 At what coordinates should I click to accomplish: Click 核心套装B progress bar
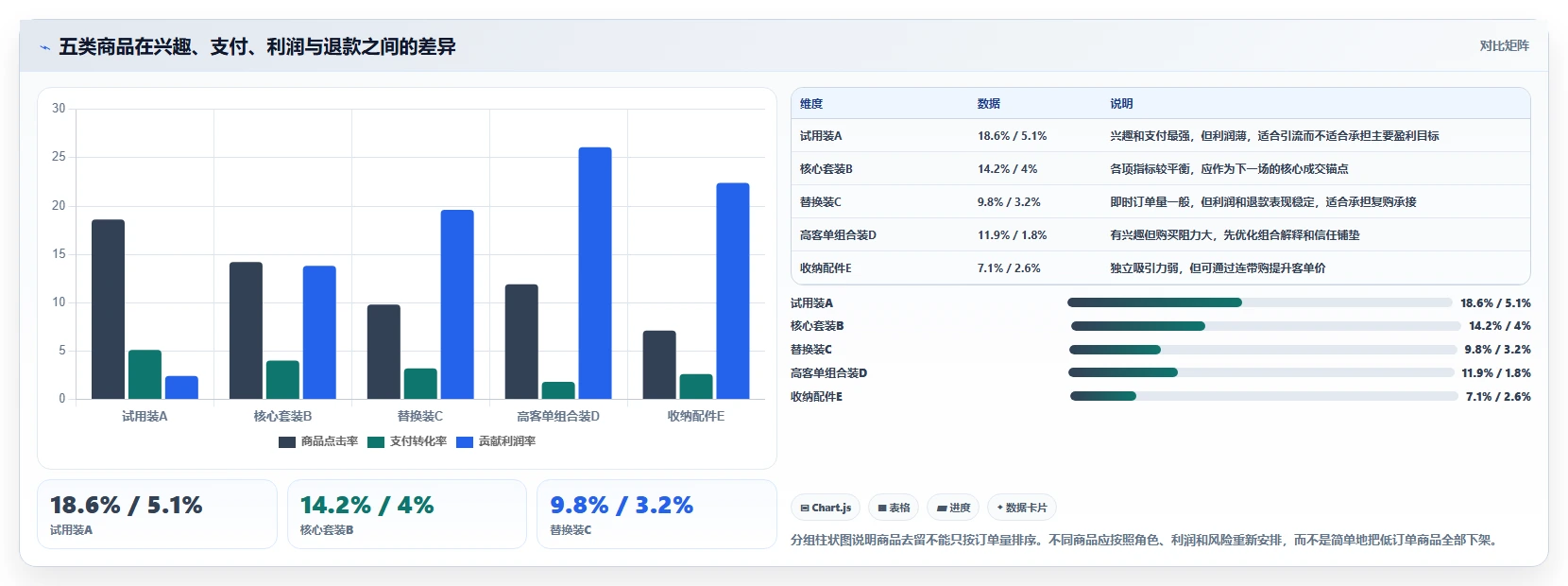pos(1265,326)
